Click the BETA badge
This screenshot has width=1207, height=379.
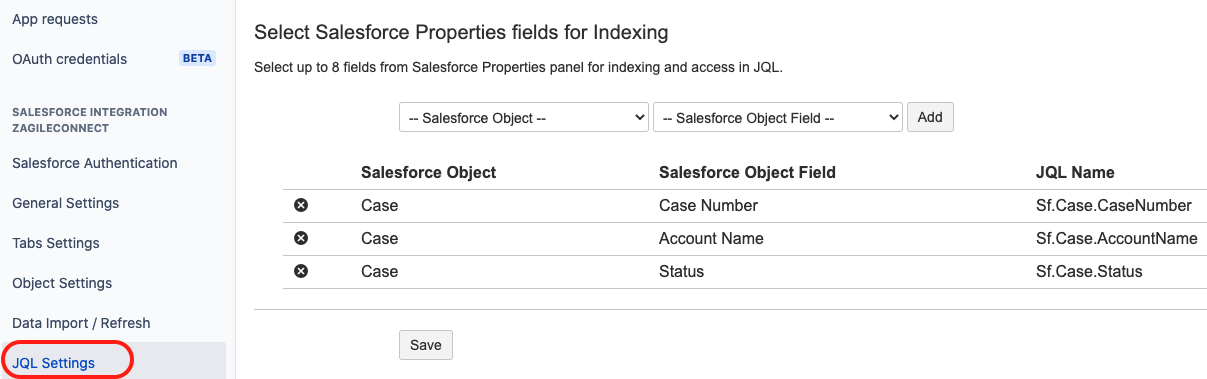197,58
